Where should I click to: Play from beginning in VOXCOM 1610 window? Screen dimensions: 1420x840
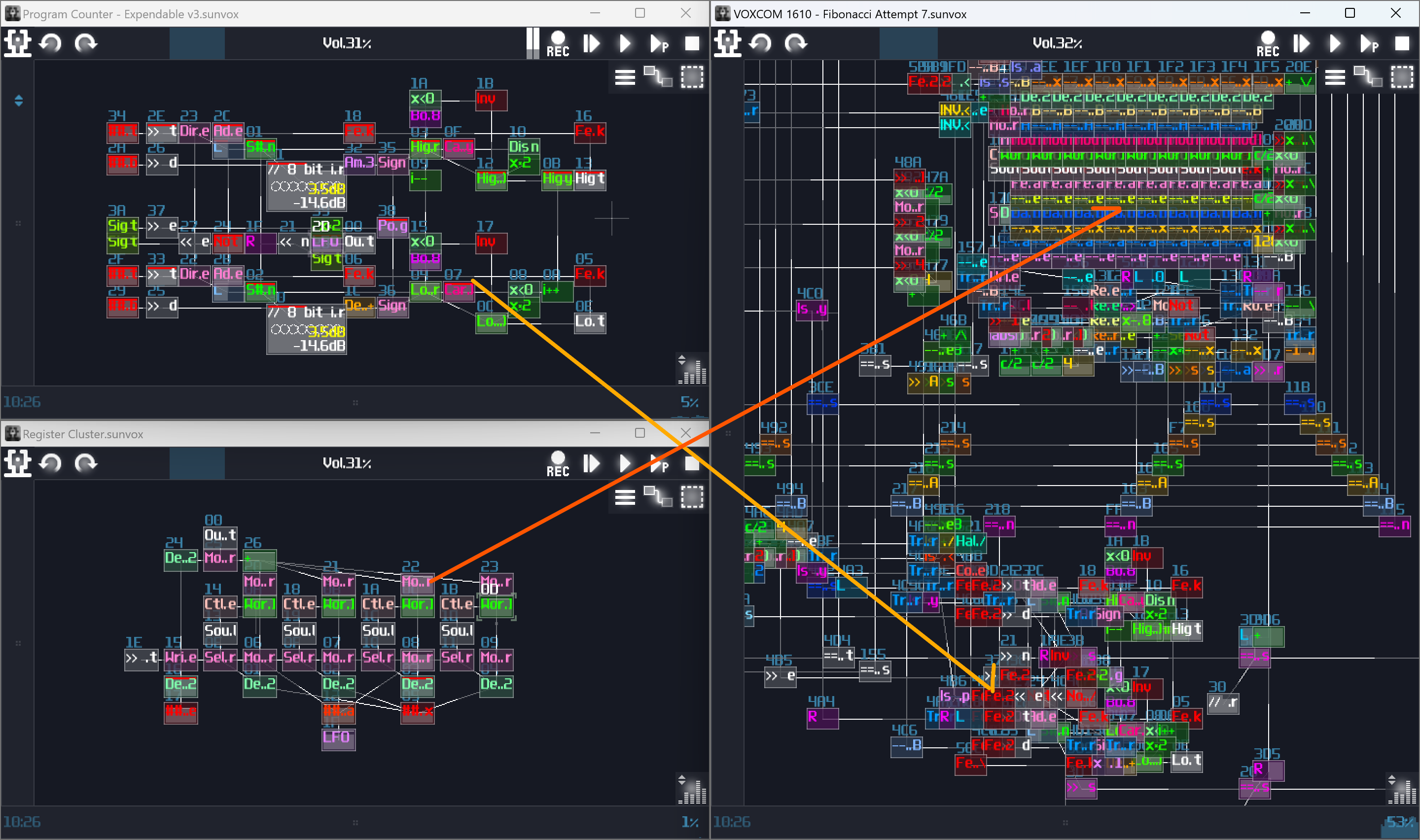coord(1302,43)
